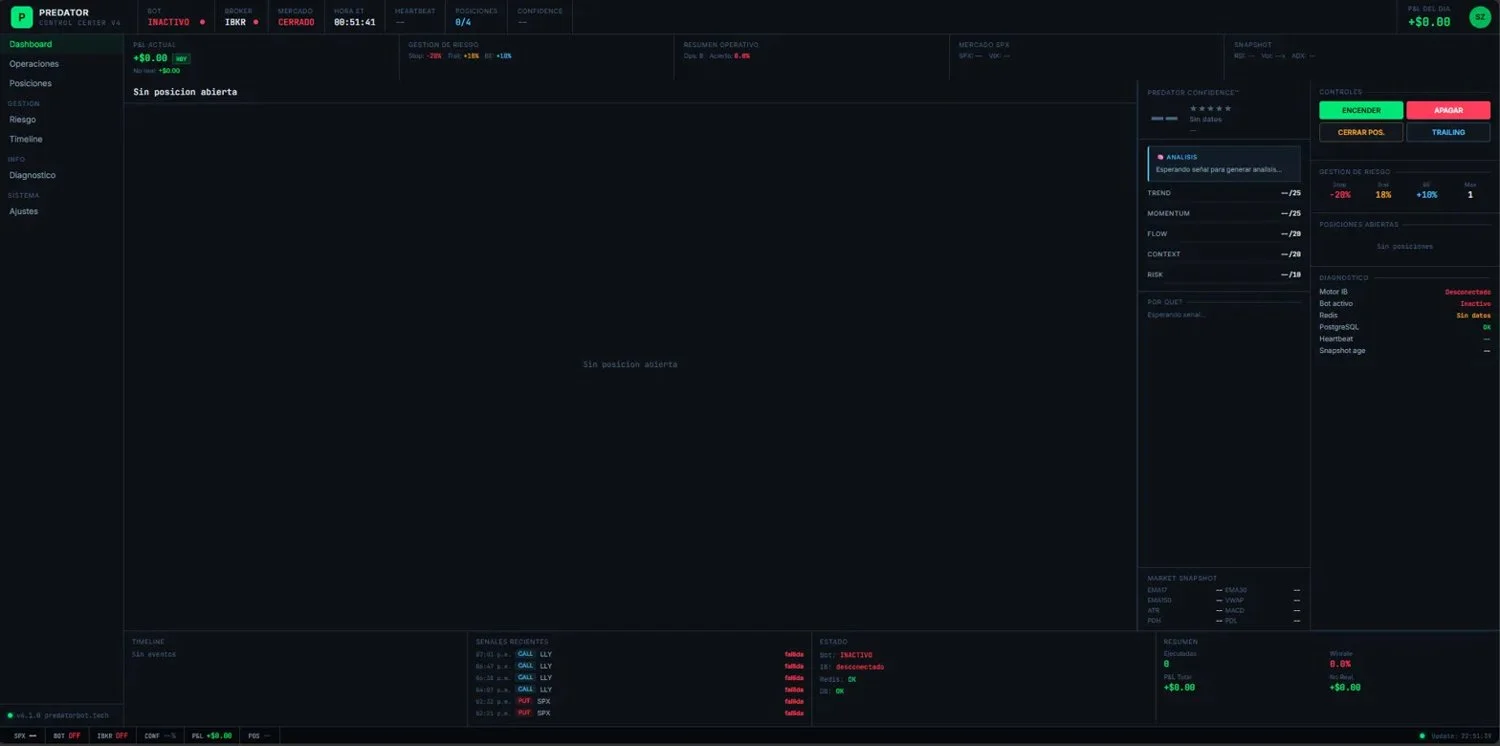Click the CERRADO market status

tap(296, 22)
